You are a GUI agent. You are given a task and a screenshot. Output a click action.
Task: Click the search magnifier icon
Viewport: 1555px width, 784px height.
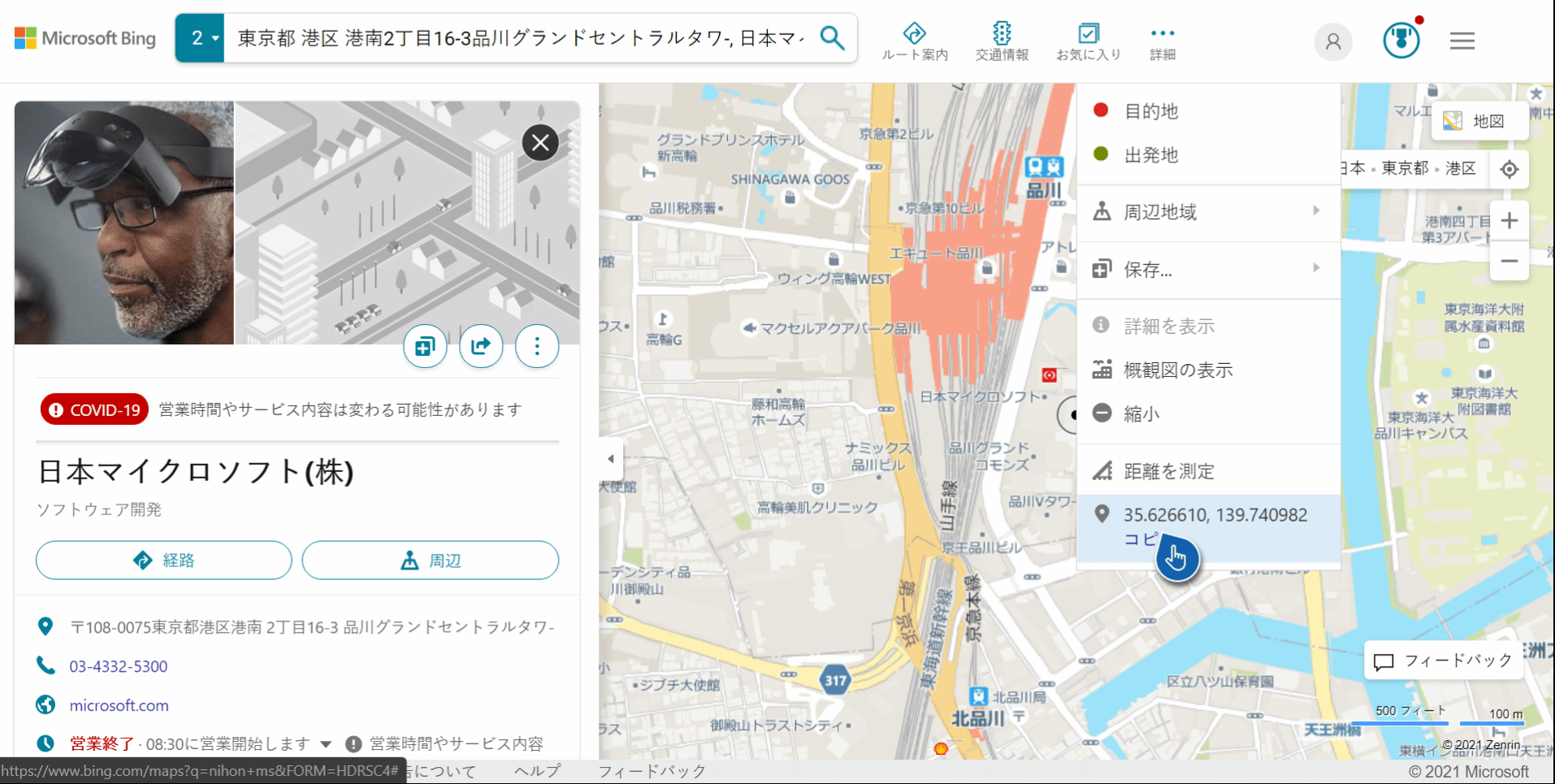point(832,37)
